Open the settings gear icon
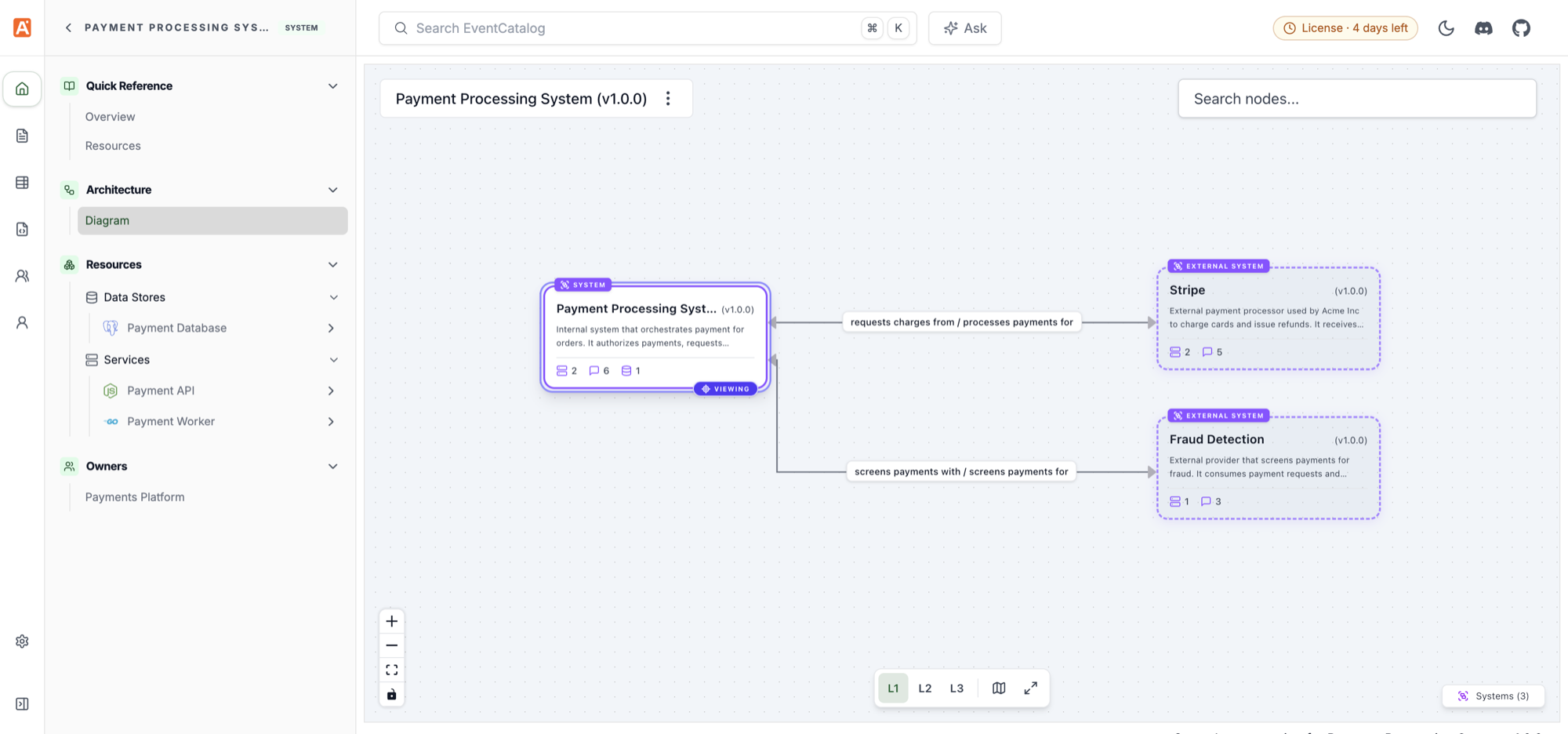Viewport: 1568px width, 734px height. tap(22, 641)
